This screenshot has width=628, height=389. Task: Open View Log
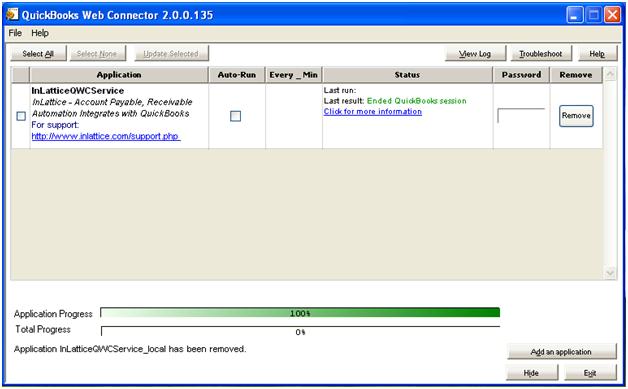click(x=475, y=54)
